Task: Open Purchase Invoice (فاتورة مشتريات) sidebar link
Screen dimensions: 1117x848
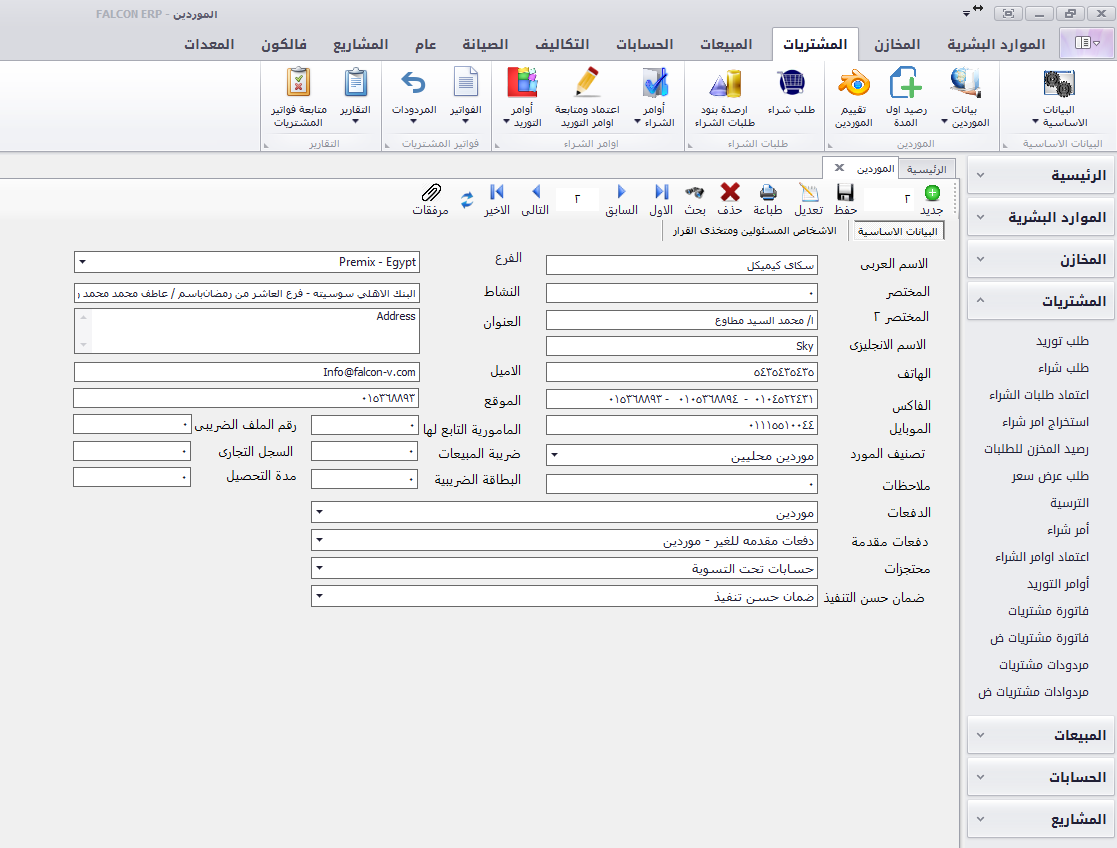Action: (x=1047, y=610)
